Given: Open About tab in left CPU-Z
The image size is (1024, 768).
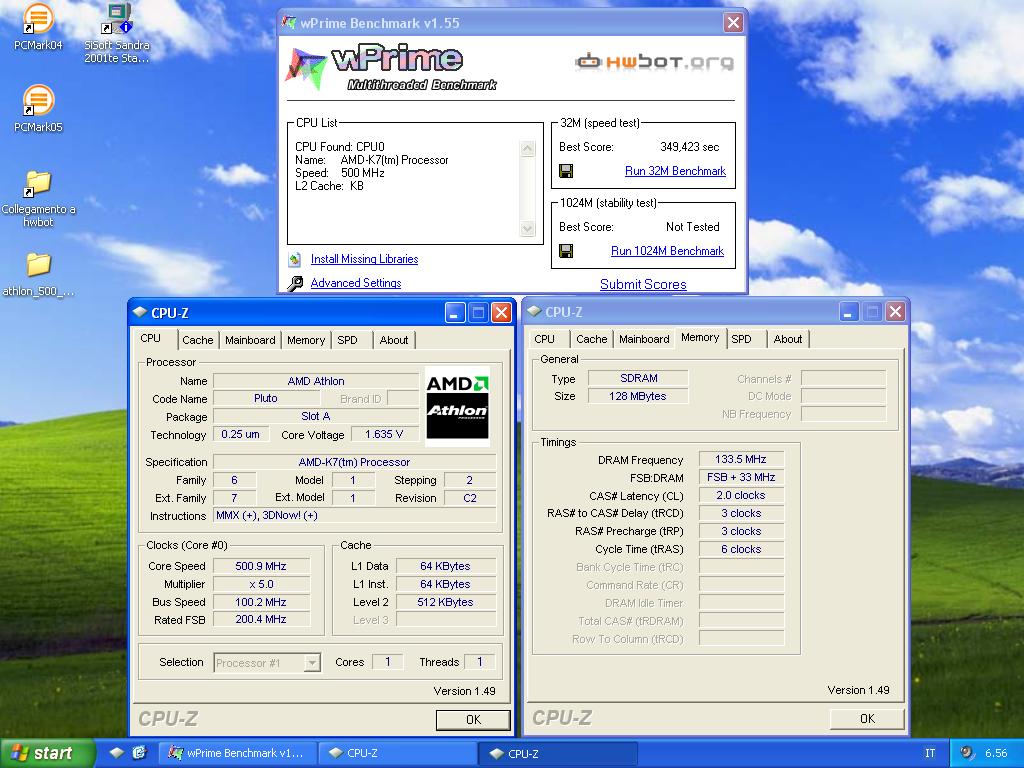Looking at the screenshot, I should 394,340.
